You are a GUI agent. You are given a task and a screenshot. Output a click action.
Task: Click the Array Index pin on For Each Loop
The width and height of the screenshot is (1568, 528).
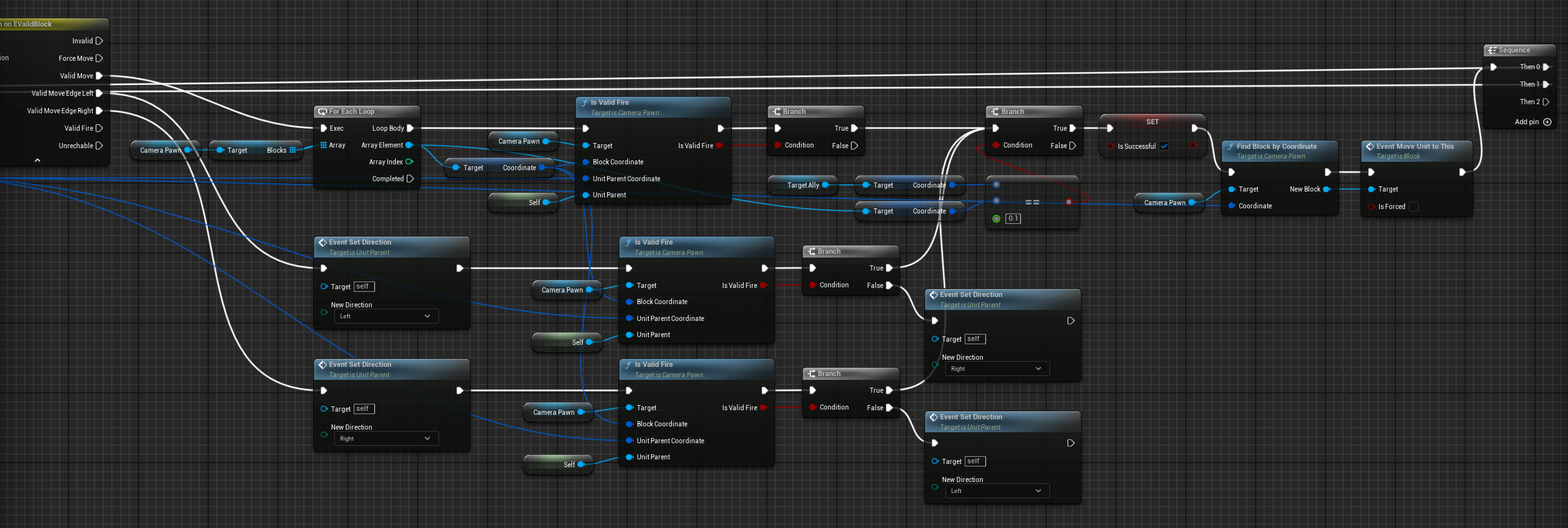coord(409,162)
